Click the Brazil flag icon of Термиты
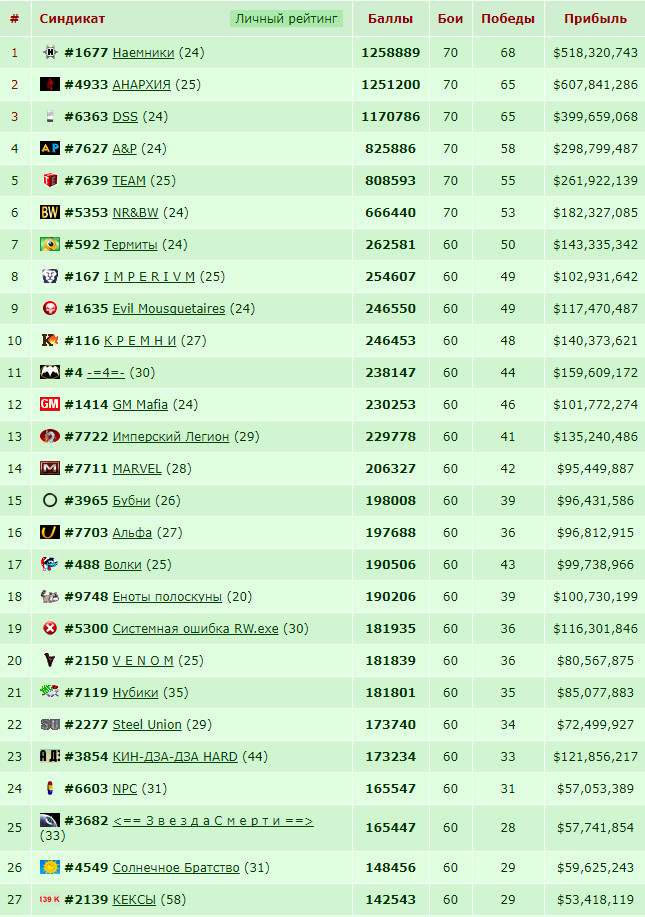Image resolution: width=645 pixels, height=917 pixels. (x=50, y=244)
